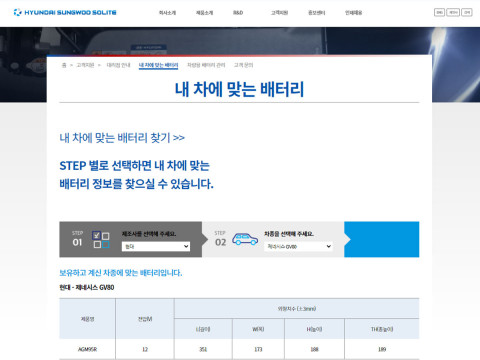The image size is (480, 360).
Task: Open the 고객지원 menu in the top navigation
Action: pyautogui.click(x=279, y=13)
